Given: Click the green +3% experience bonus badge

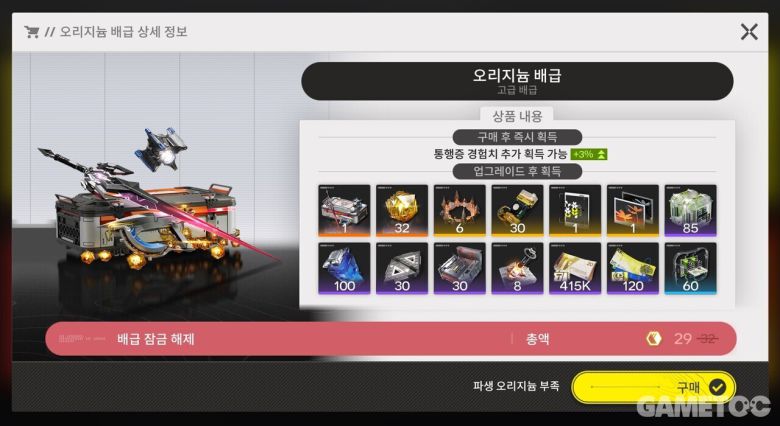Looking at the screenshot, I should (x=589, y=154).
